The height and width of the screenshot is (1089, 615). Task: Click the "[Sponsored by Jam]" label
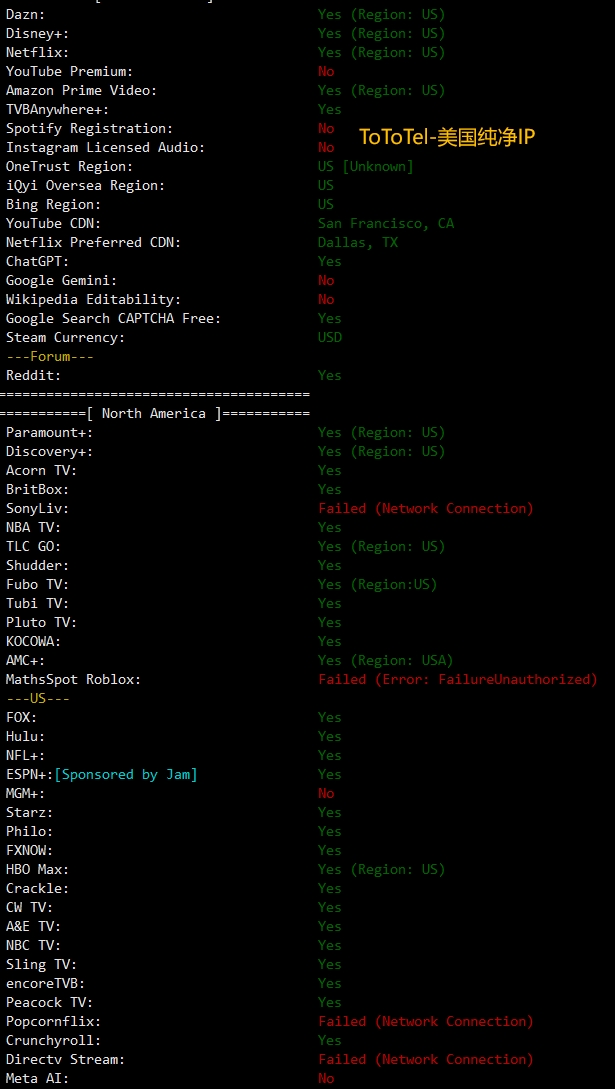coord(126,774)
